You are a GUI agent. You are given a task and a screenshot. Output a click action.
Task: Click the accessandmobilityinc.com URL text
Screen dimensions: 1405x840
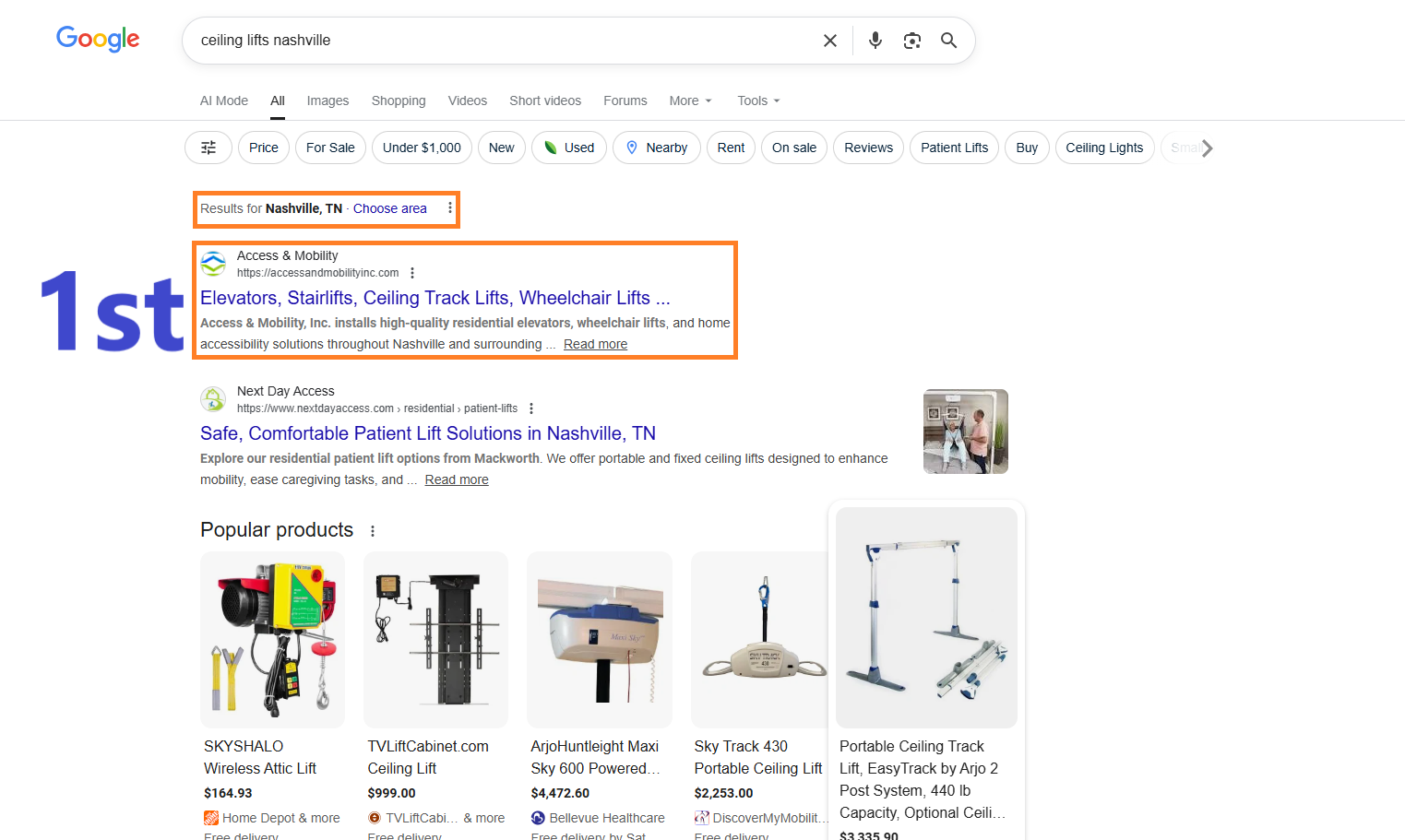pos(317,273)
